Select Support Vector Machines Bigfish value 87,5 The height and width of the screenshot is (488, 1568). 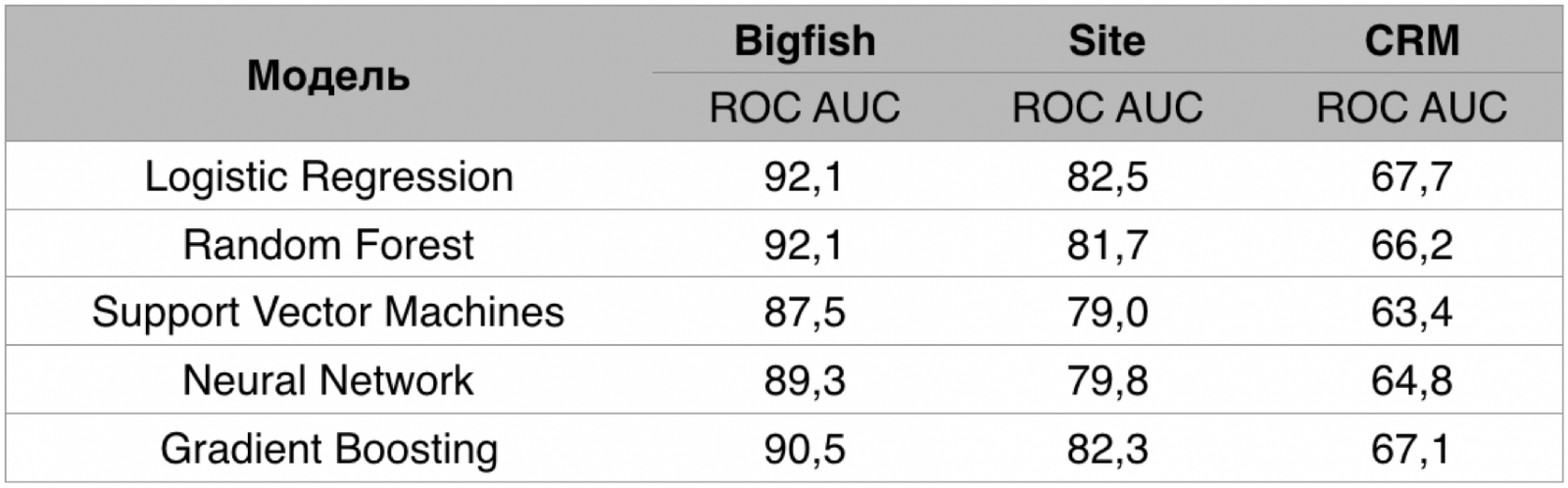click(805, 313)
